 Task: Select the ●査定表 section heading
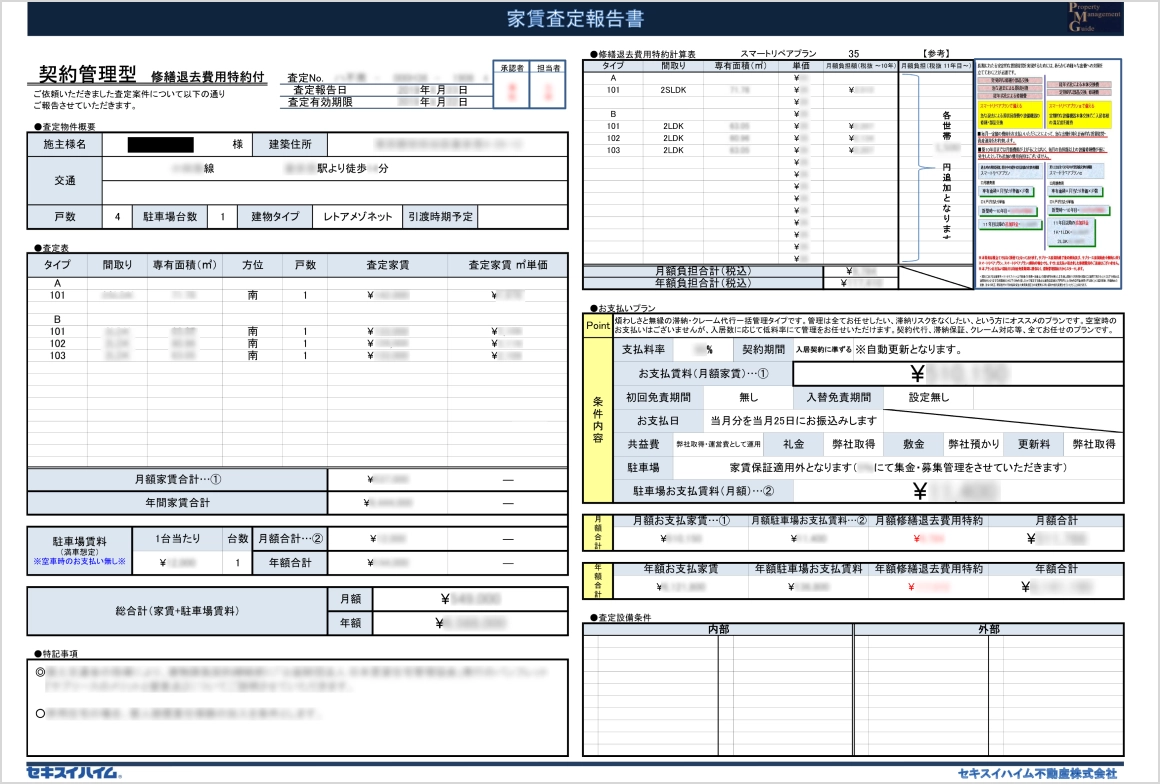pos(51,248)
